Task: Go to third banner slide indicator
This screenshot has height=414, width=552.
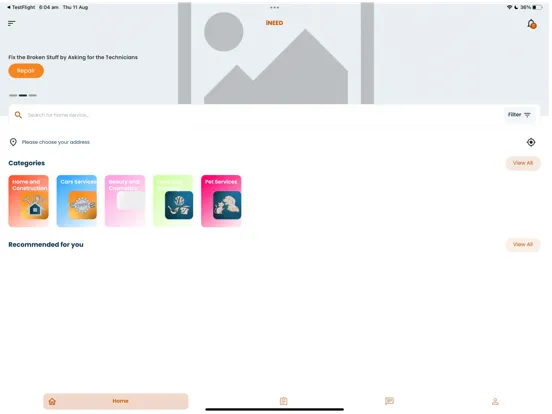Action: pos(33,95)
